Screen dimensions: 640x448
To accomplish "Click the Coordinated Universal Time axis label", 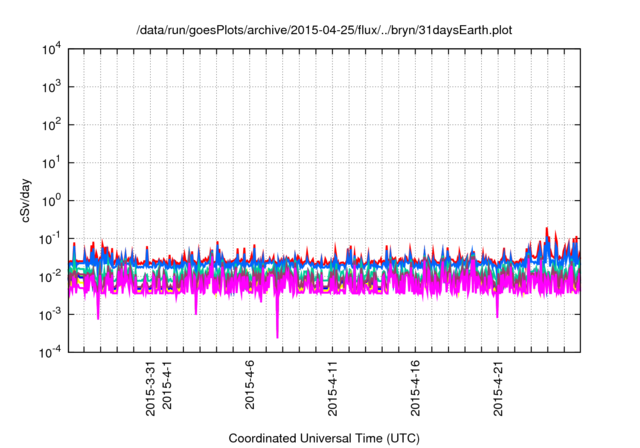I will click(x=324, y=439).
